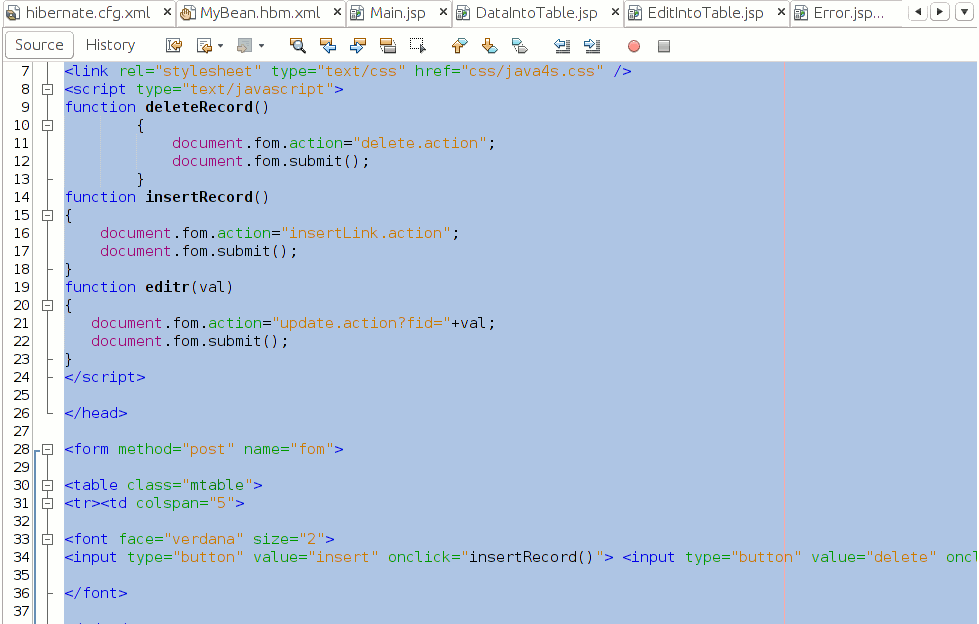Open dropdown arrow beside Forward icon
The image size is (979, 624).
(261, 46)
